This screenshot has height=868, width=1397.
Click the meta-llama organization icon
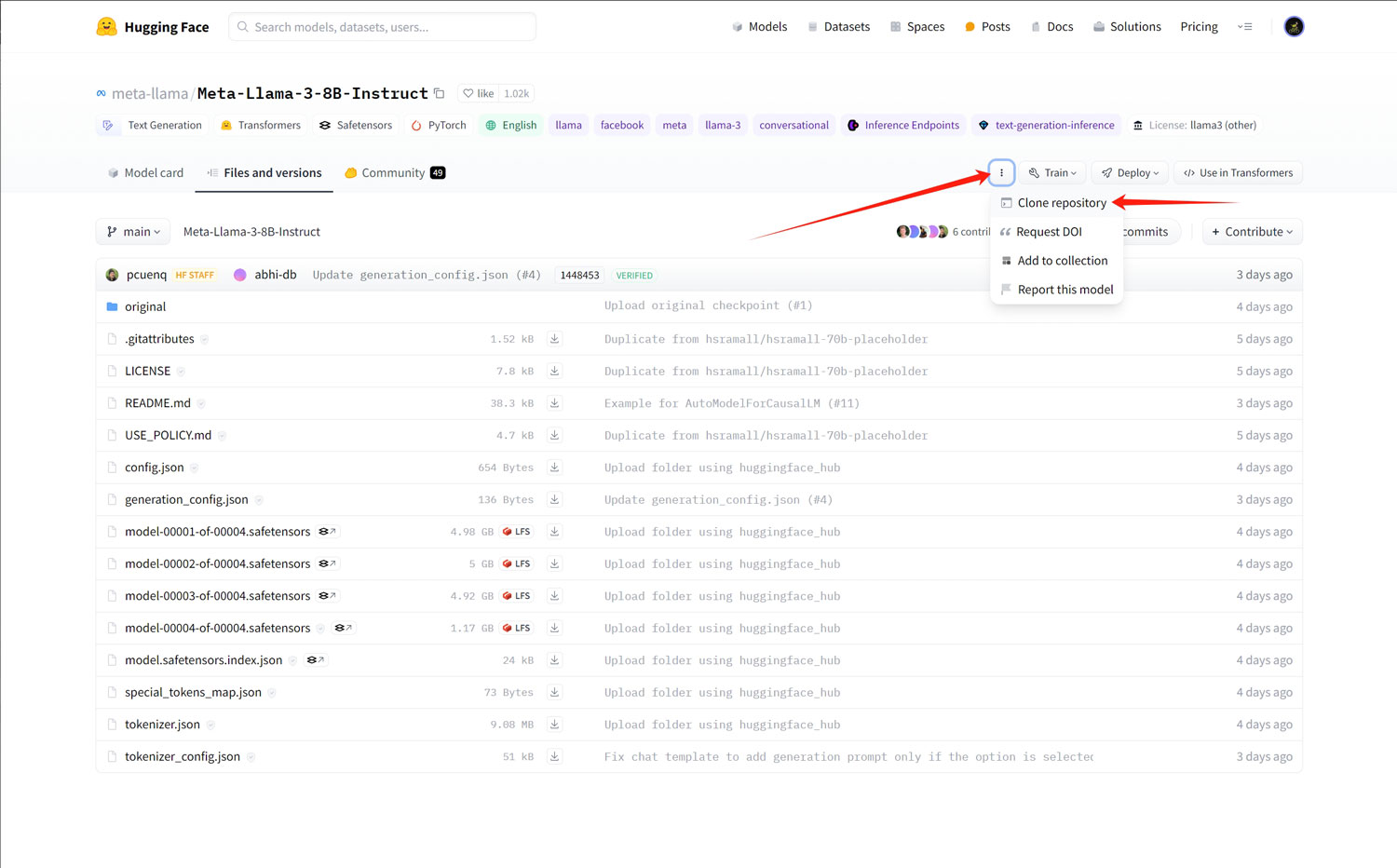click(x=102, y=93)
